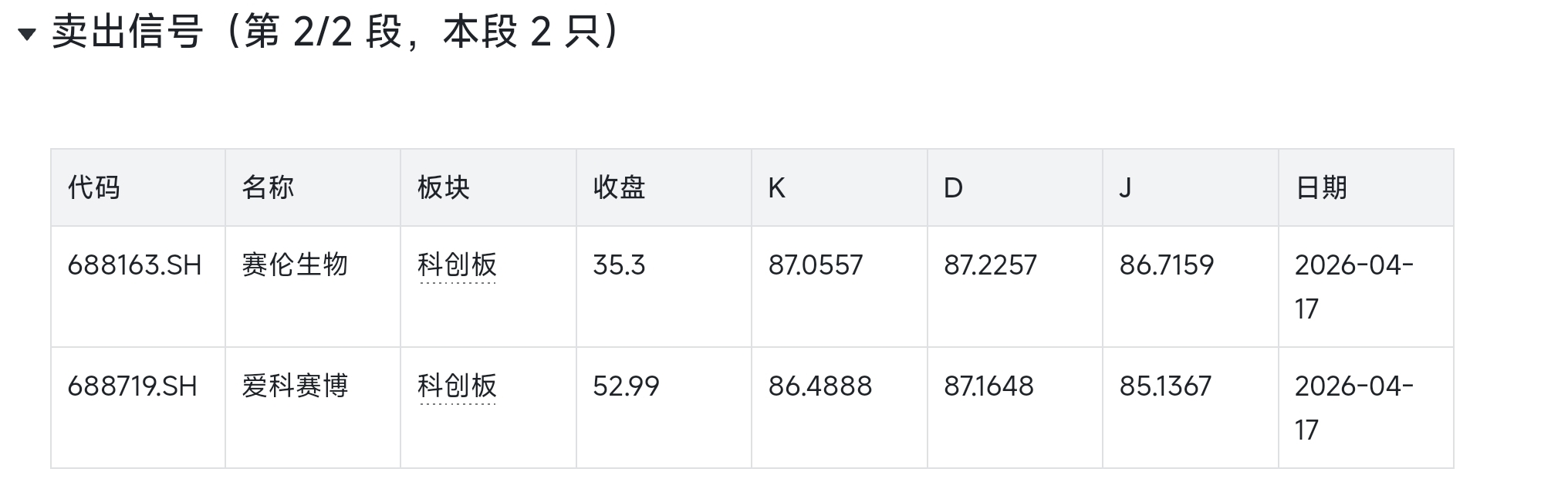Select J value 85.1367 cell
Image resolution: width=1568 pixels, height=499 pixels.
(x=1165, y=386)
